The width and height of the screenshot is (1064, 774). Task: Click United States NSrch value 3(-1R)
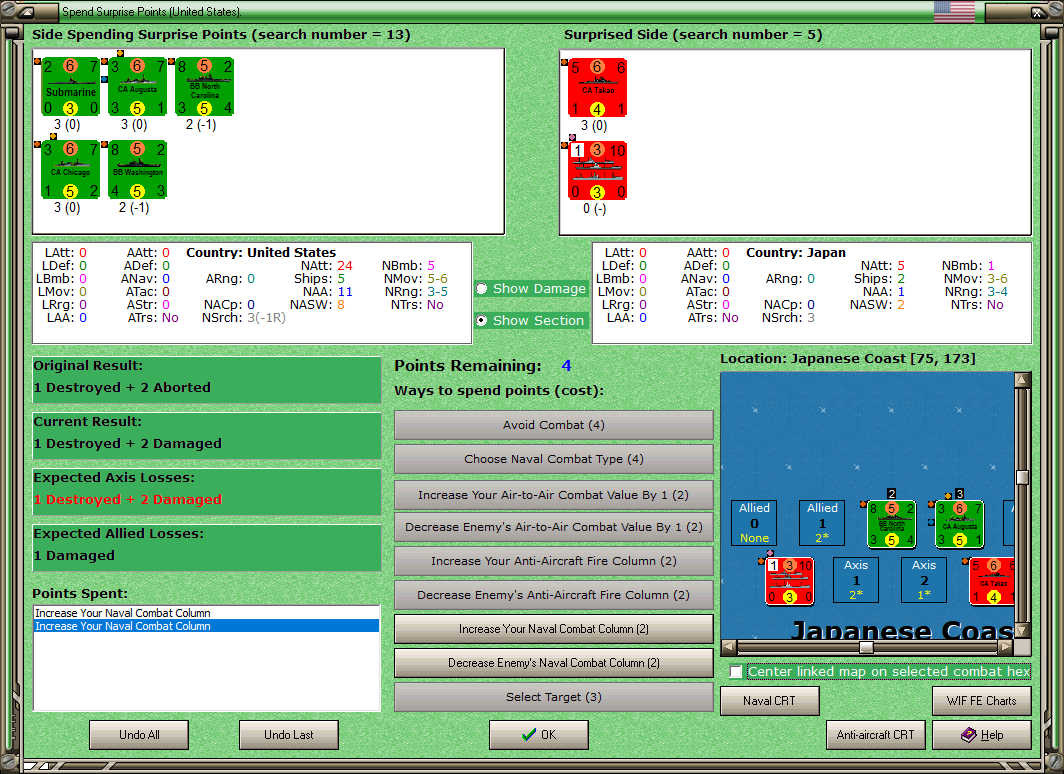[x=266, y=317]
